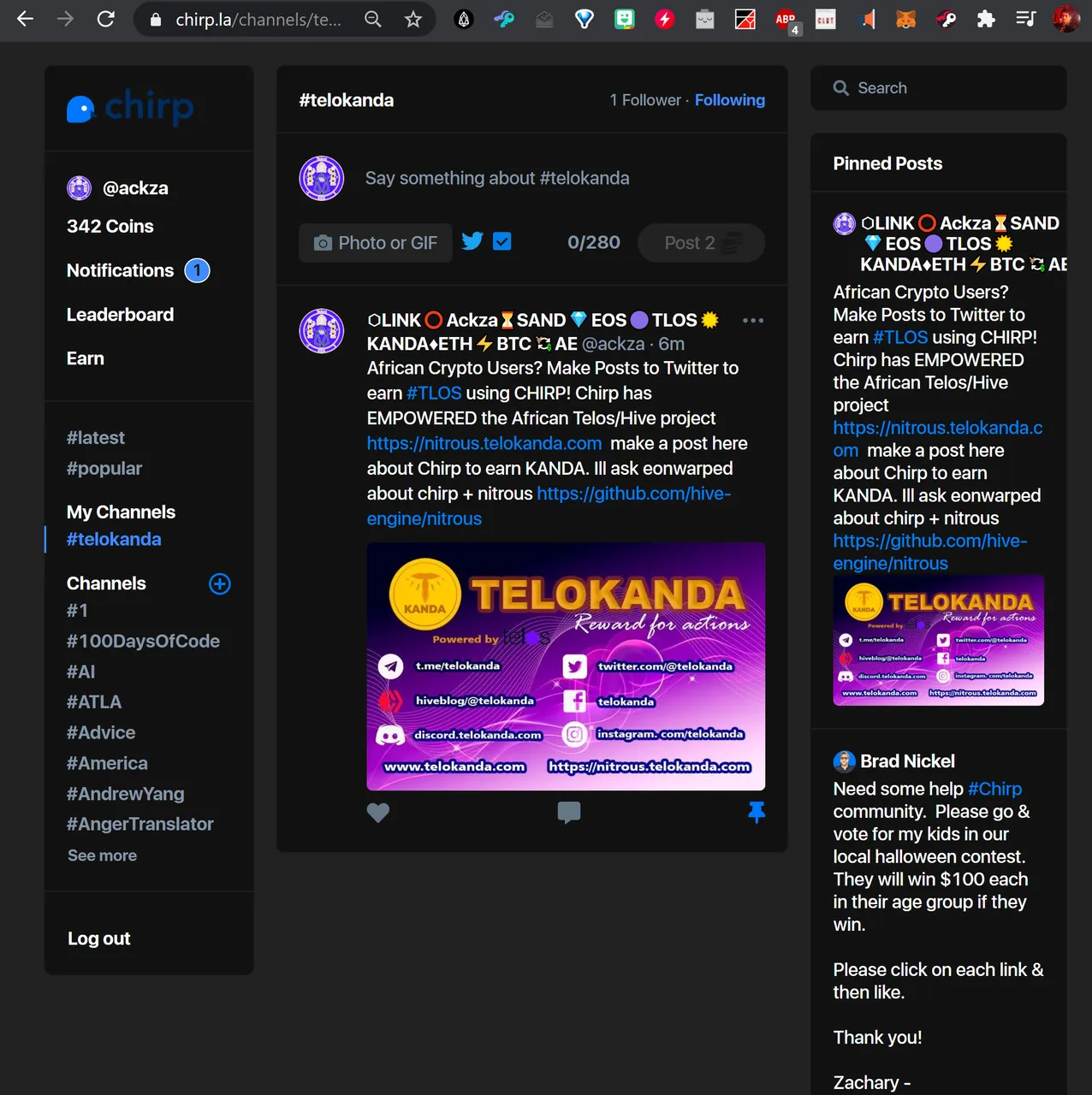Screen dimensions: 1092x1095
Task: Click the 1 Follower count
Action: click(645, 100)
